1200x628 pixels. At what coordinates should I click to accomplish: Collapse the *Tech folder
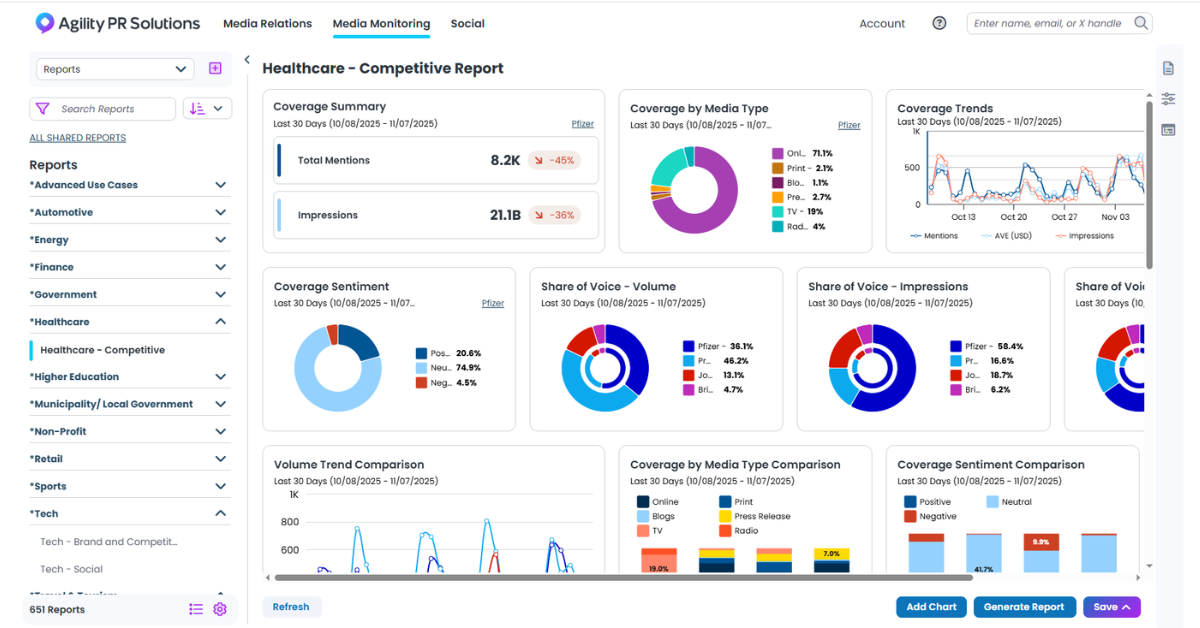coord(130,514)
